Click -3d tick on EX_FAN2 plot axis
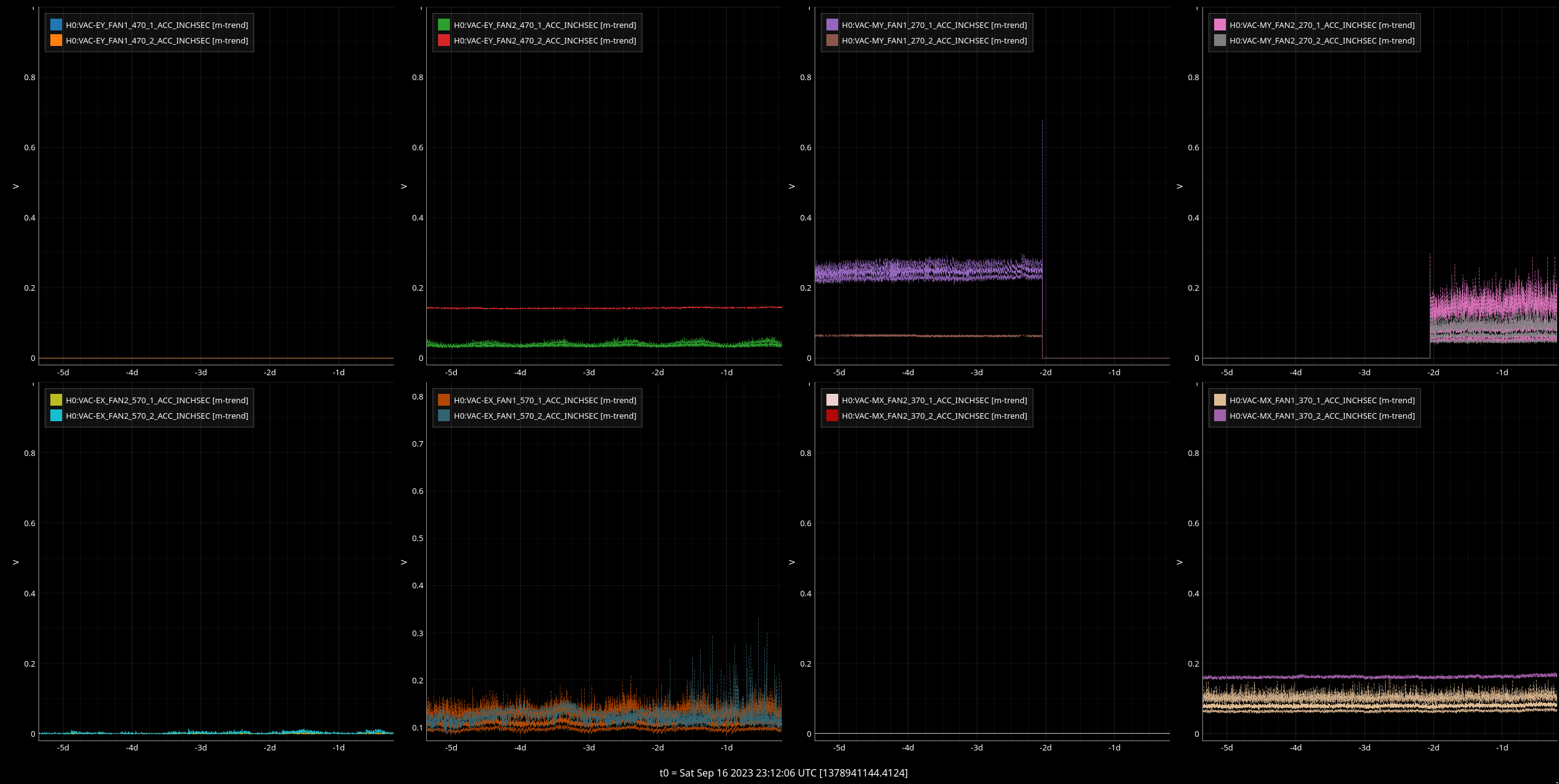Screen dimensions: 1559x784 click(201, 748)
